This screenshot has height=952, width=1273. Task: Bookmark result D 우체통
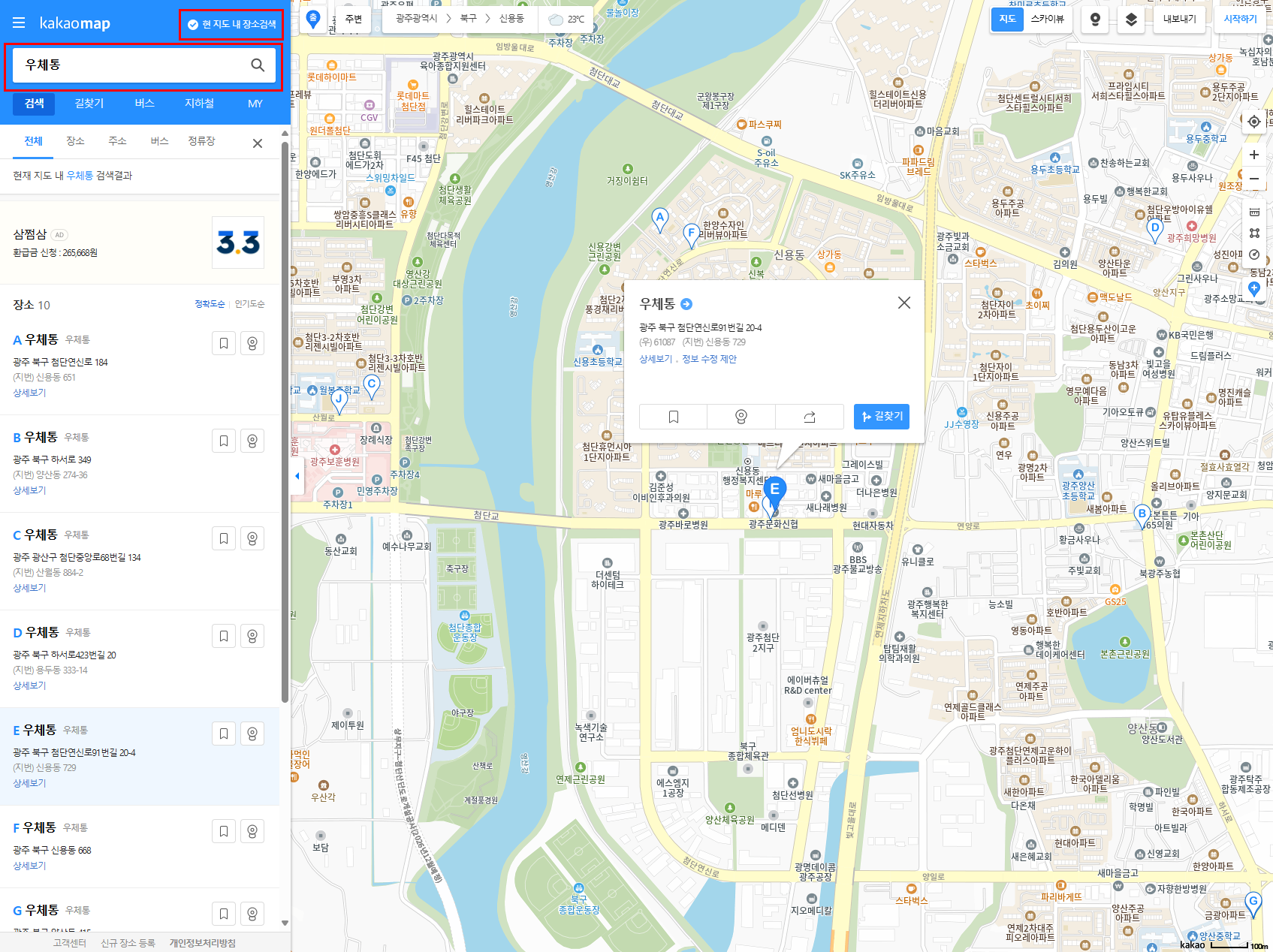click(224, 636)
